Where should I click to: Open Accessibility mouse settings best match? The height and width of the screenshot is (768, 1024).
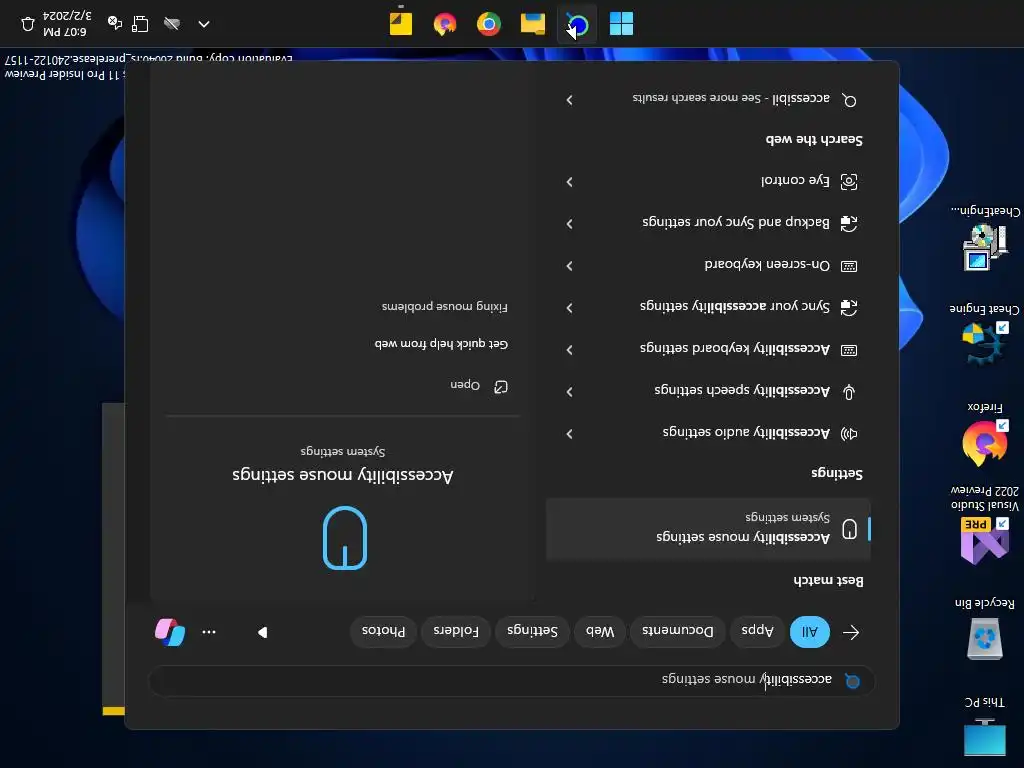(x=708, y=529)
